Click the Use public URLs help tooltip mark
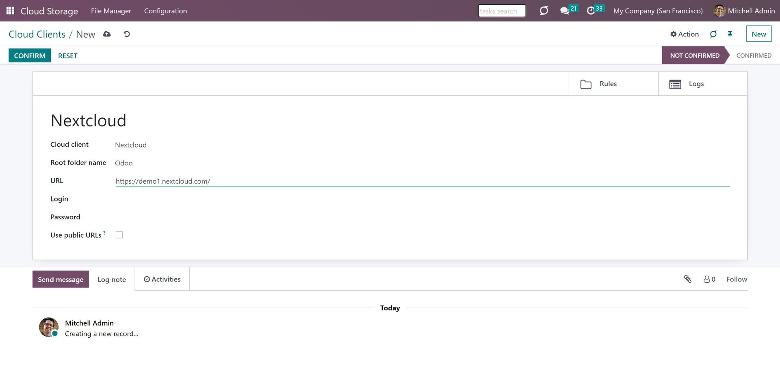Screen dimensions: 780x377 tap(104, 233)
